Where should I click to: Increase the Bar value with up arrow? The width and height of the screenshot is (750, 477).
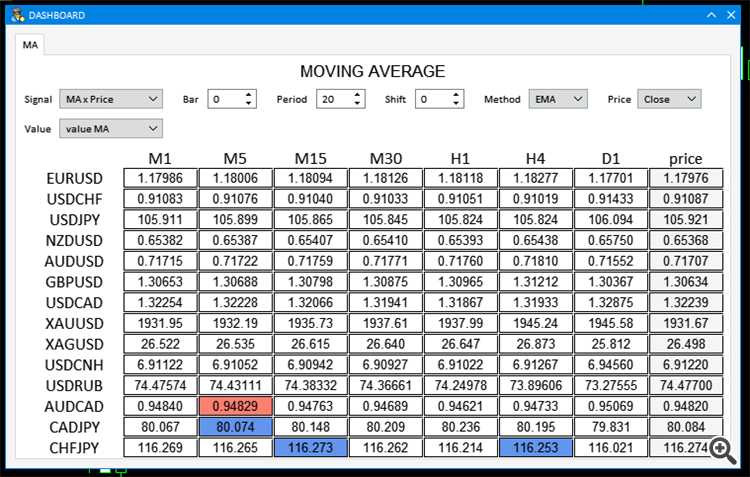(x=248, y=95)
